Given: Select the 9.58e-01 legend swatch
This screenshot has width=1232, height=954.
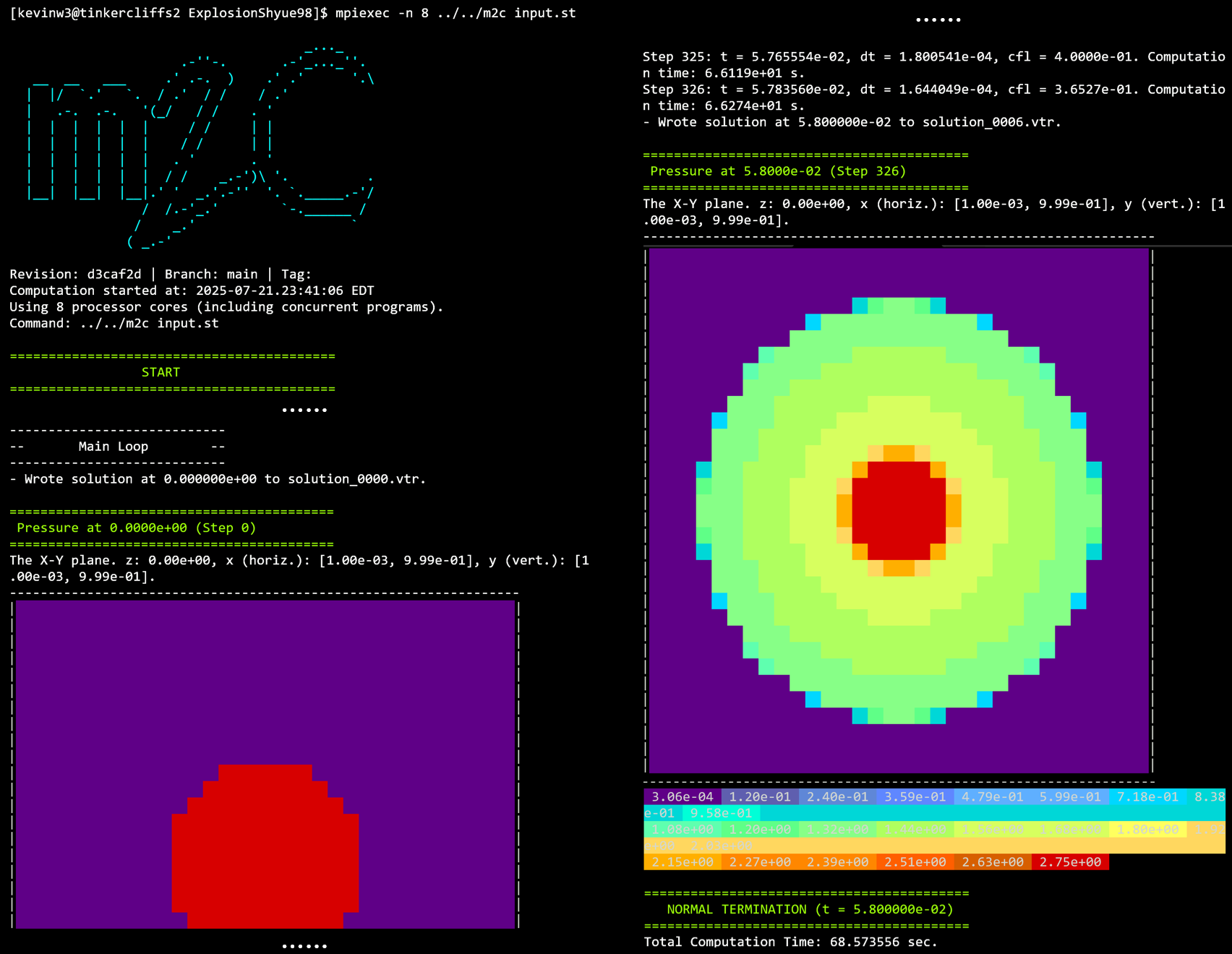Looking at the screenshot, I should click(721, 813).
